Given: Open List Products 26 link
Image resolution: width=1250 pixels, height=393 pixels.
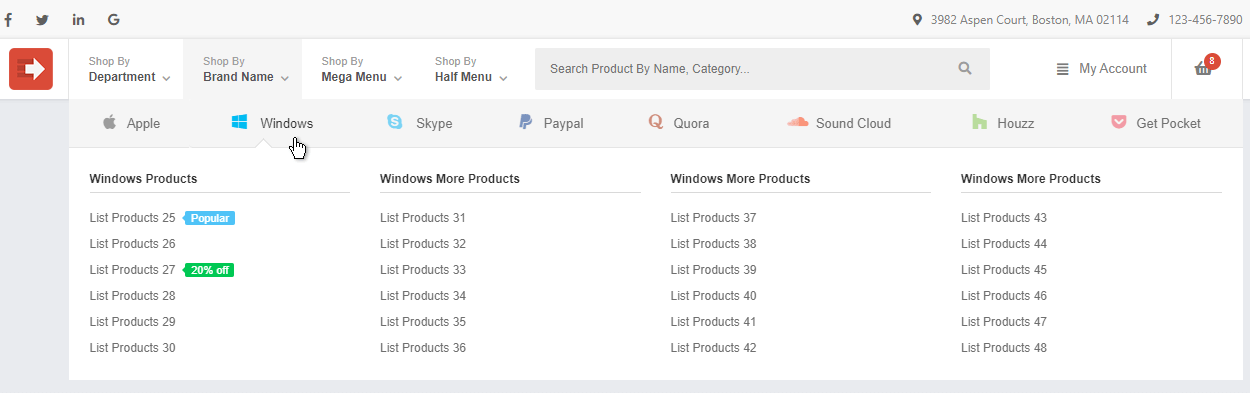Looking at the screenshot, I should click(x=132, y=244).
